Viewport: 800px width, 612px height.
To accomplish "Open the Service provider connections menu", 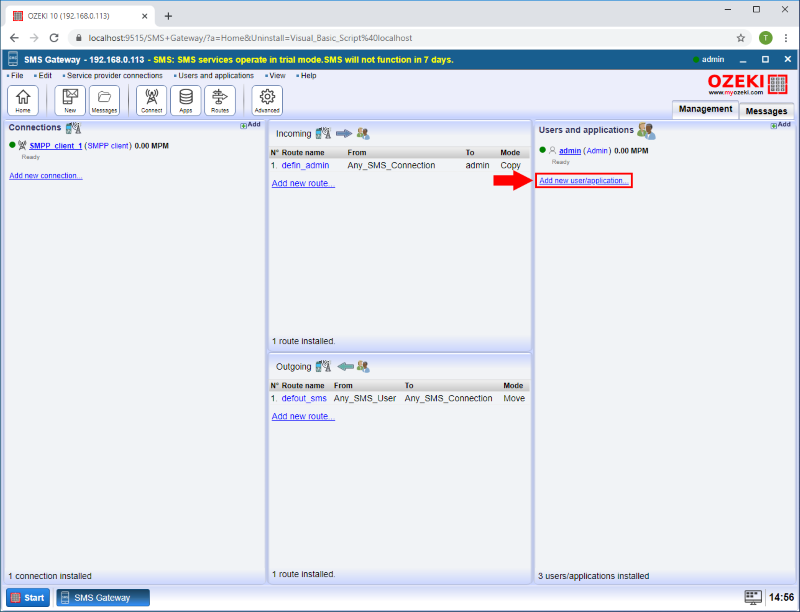I will 115,75.
